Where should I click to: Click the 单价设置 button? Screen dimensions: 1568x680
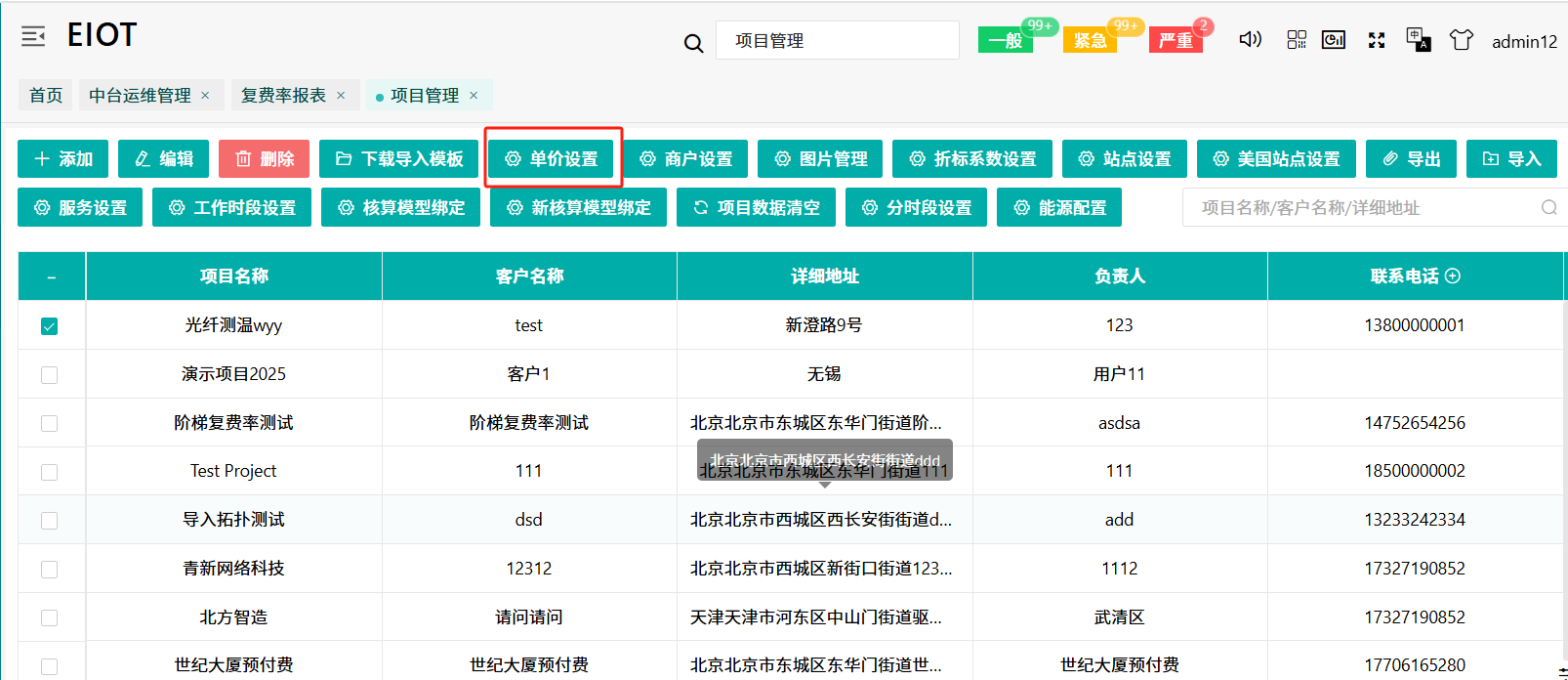[553, 158]
